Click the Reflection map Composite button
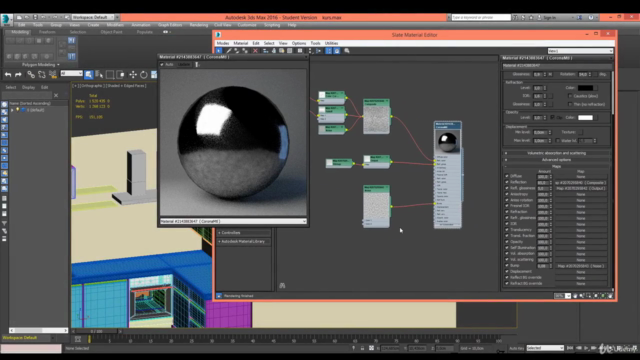The width and height of the screenshot is (640, 360). (x=580, y=182)
